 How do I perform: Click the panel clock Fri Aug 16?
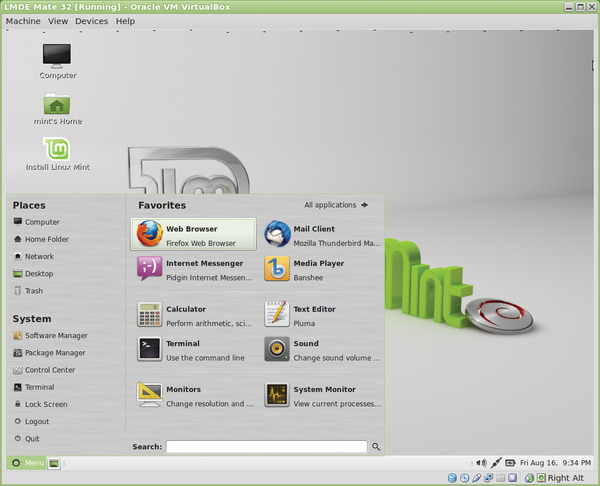click(555, 463)
